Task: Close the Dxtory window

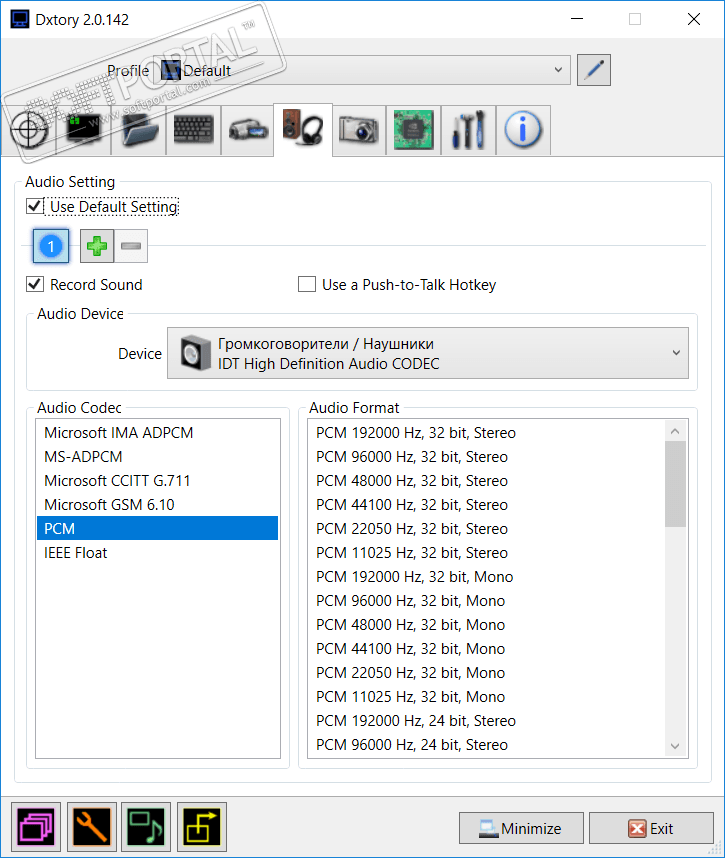Action: point(694,19)
